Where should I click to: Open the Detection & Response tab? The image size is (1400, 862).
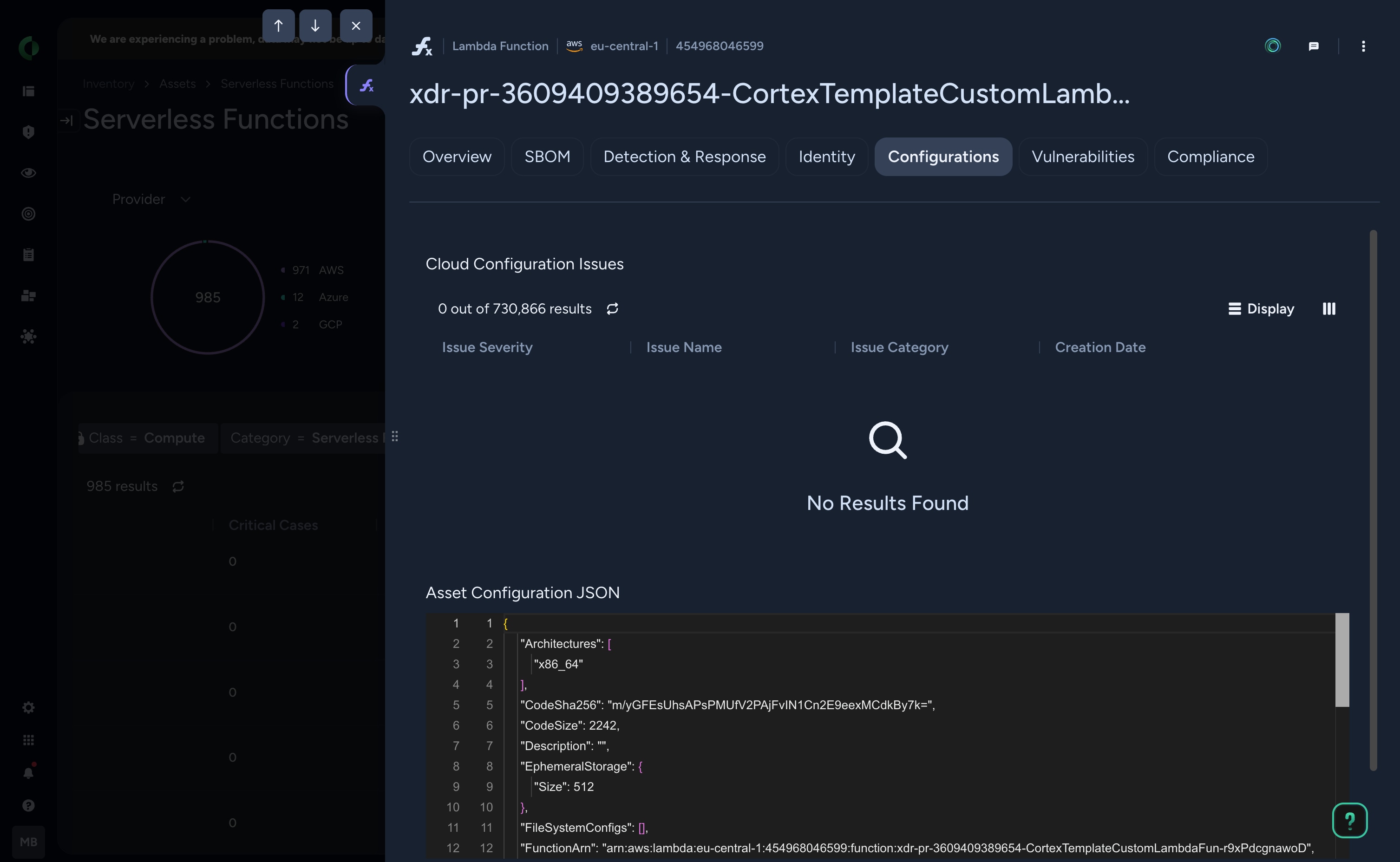(684, 157)
